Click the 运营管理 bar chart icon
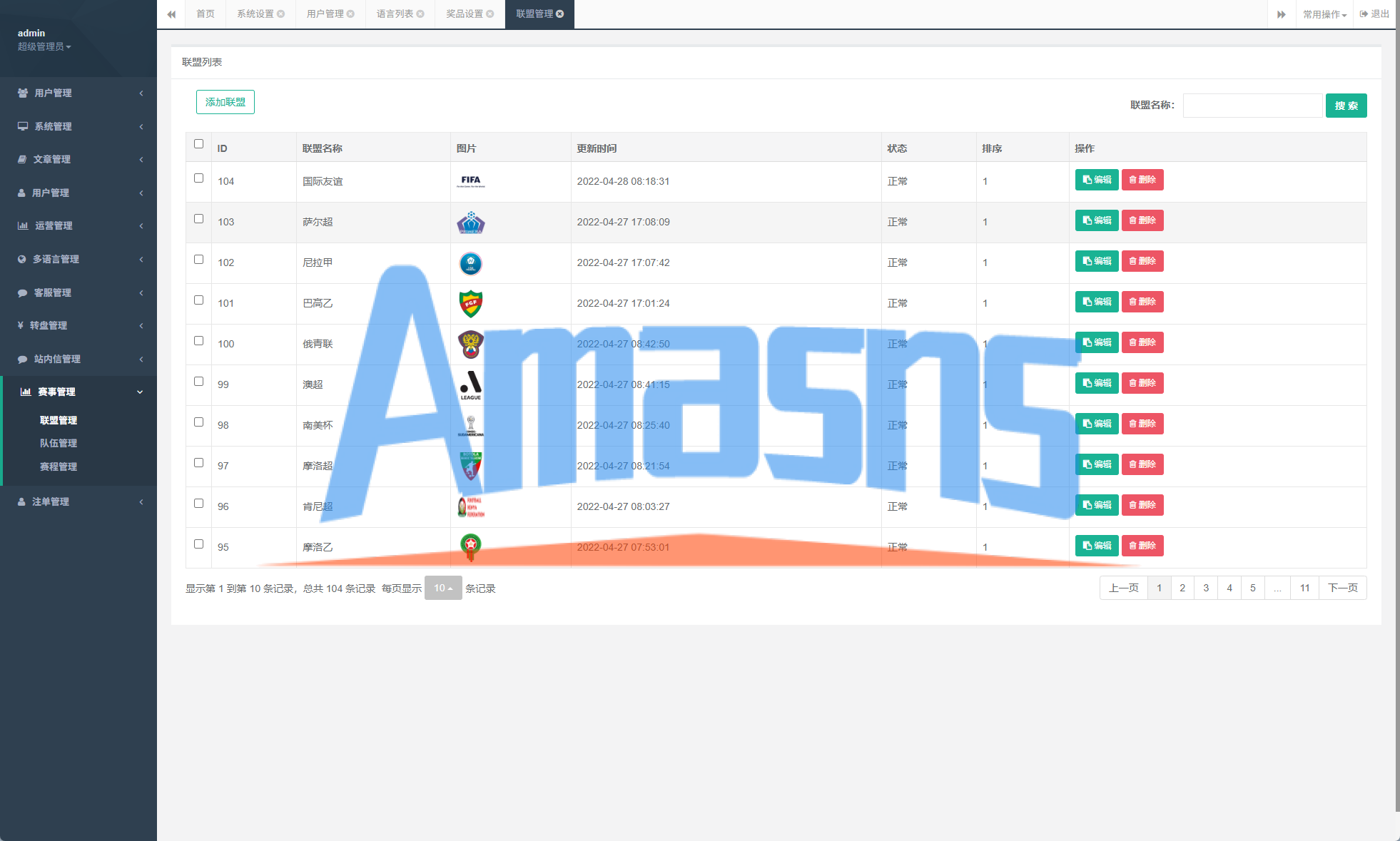Viewport: 1400px width, 841px height. (x=23, y=225)
